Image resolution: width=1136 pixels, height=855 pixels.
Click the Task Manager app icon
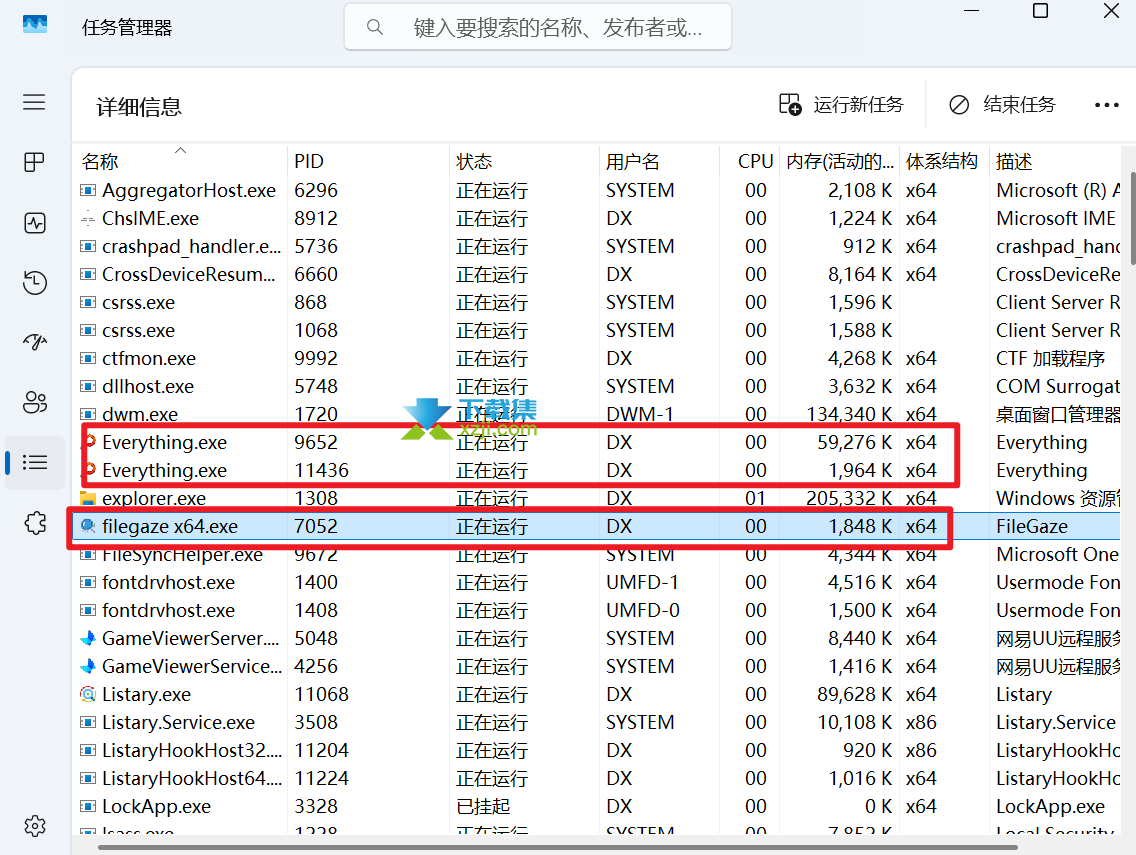pyautogui.click(x=35, y=25)
